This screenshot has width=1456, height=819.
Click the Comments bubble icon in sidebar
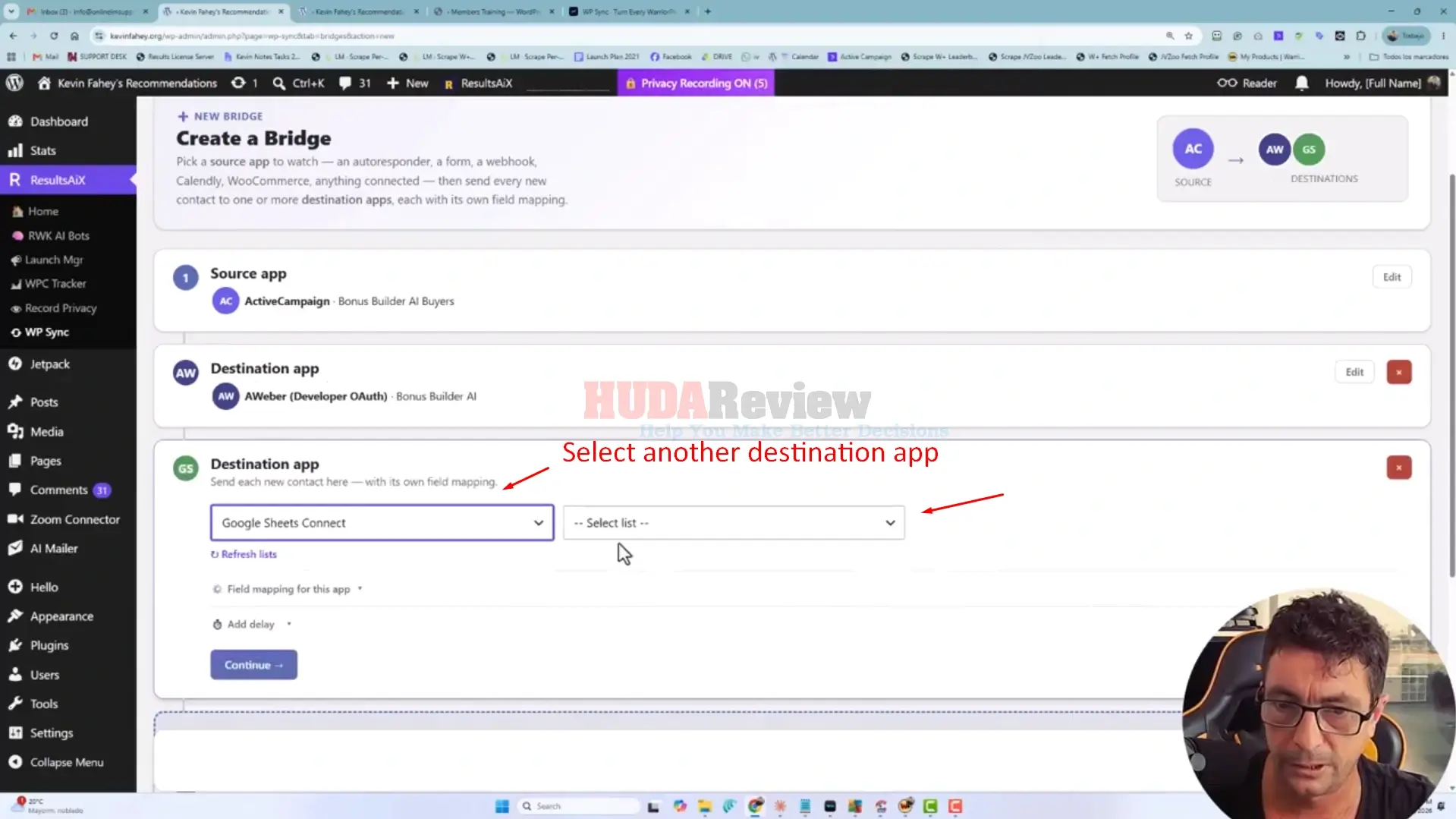(15, 490)
